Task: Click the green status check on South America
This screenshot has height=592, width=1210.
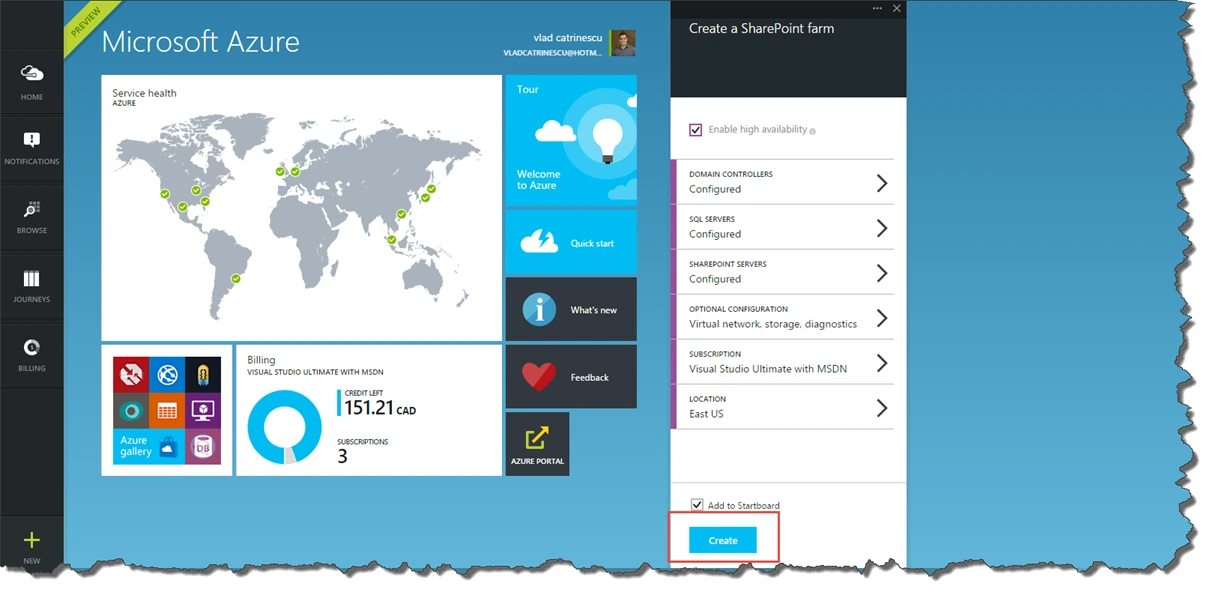Action: (236, 279)
